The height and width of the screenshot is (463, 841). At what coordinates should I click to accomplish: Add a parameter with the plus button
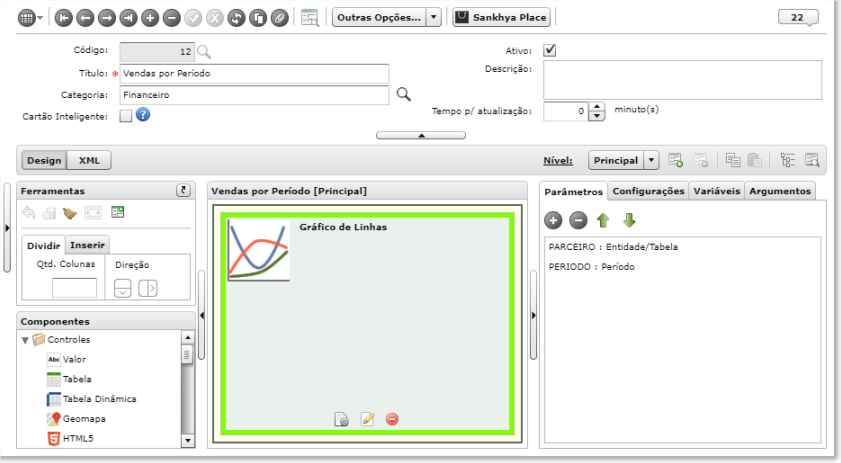tap(553, 220)
